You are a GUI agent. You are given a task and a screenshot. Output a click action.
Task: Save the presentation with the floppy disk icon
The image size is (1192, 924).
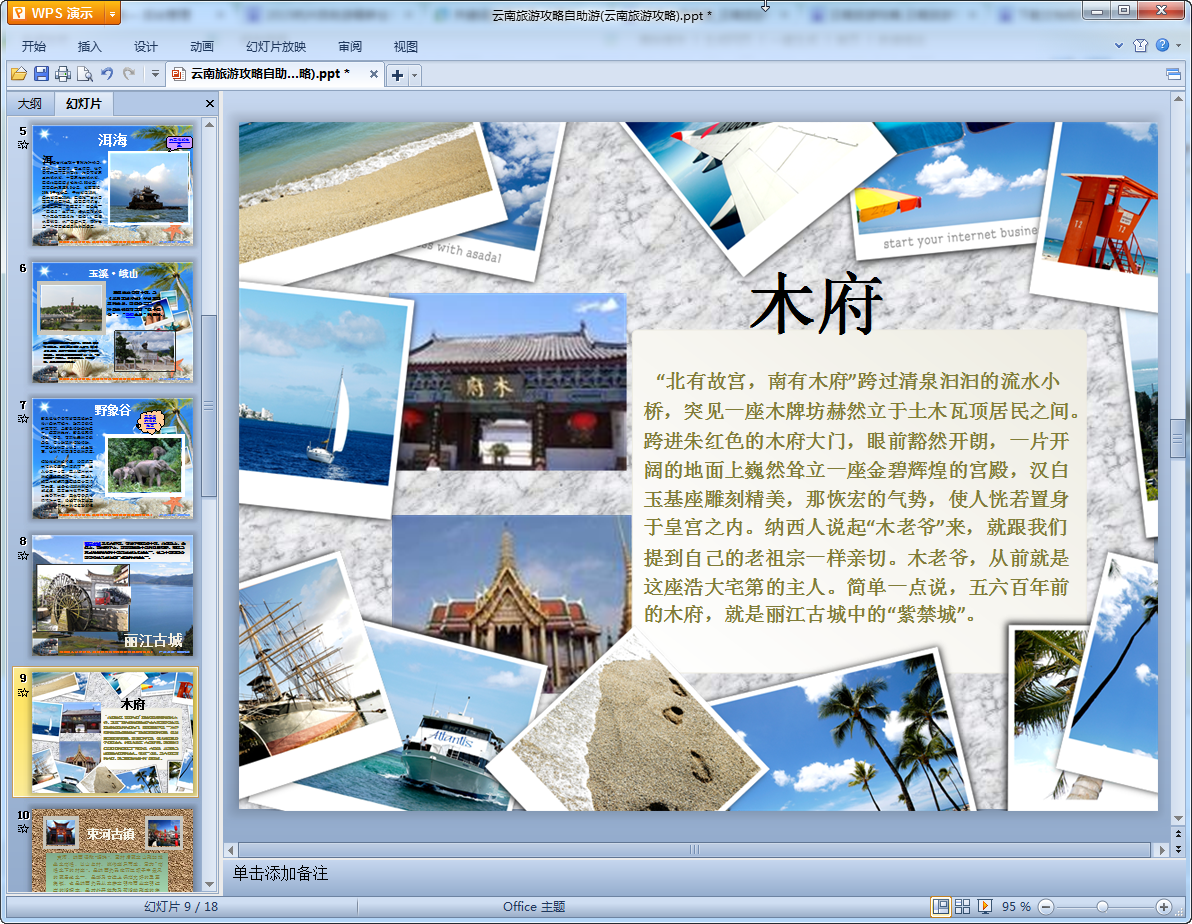41,74
